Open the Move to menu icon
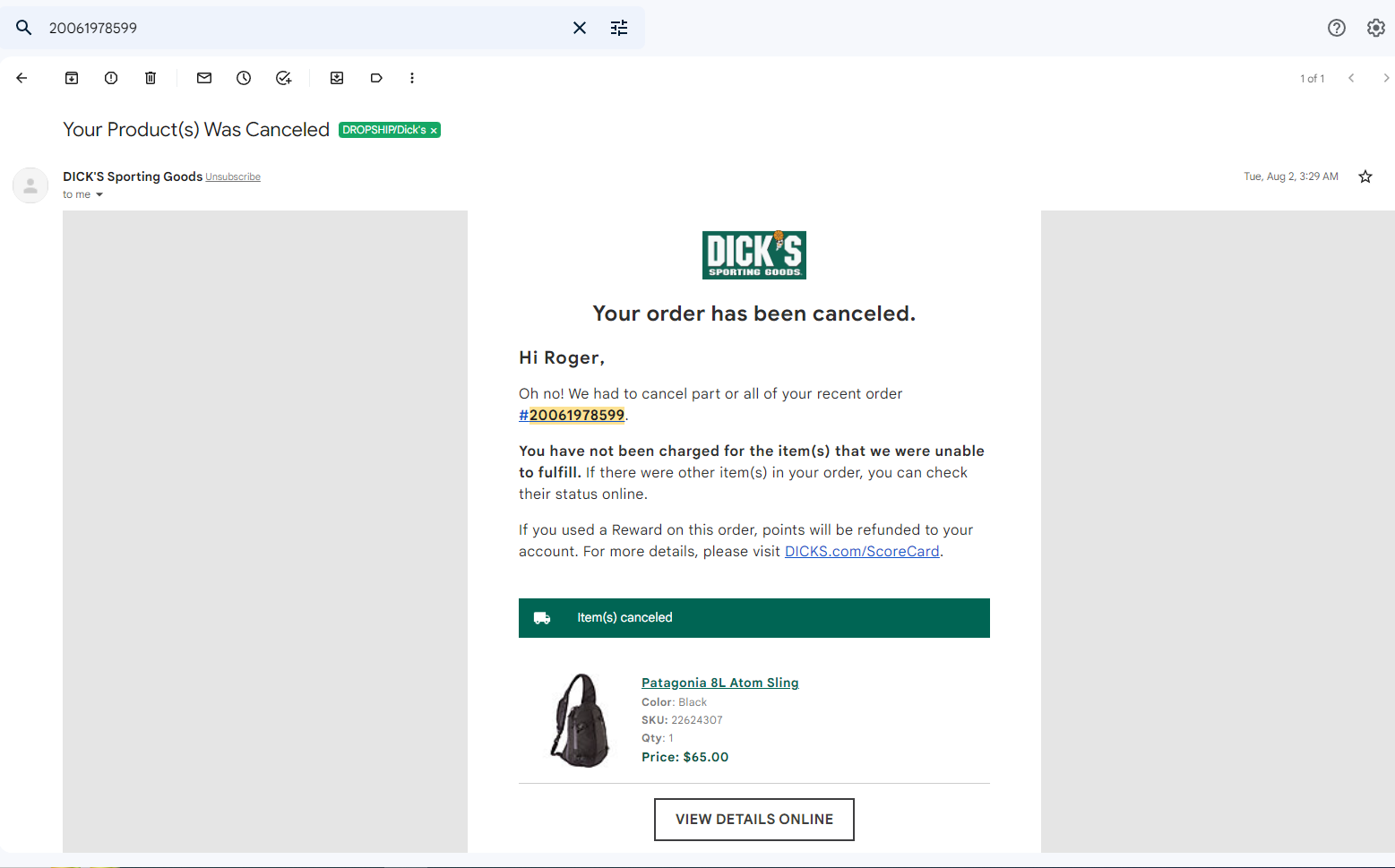The height and width of the screenshot is (868, 1395). [337, 78]
